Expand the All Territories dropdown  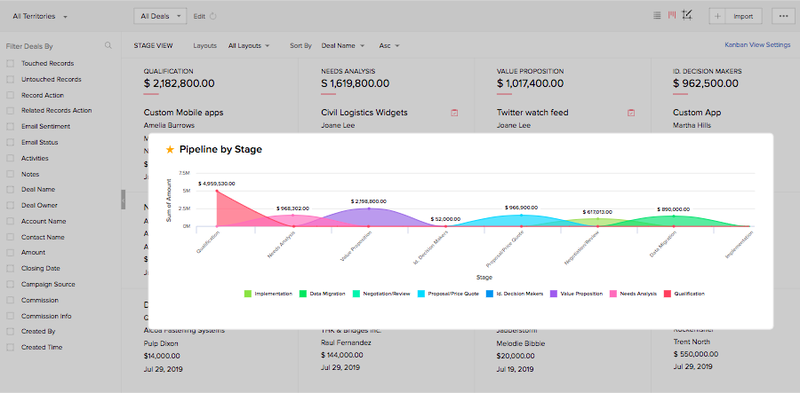(40, 16)
